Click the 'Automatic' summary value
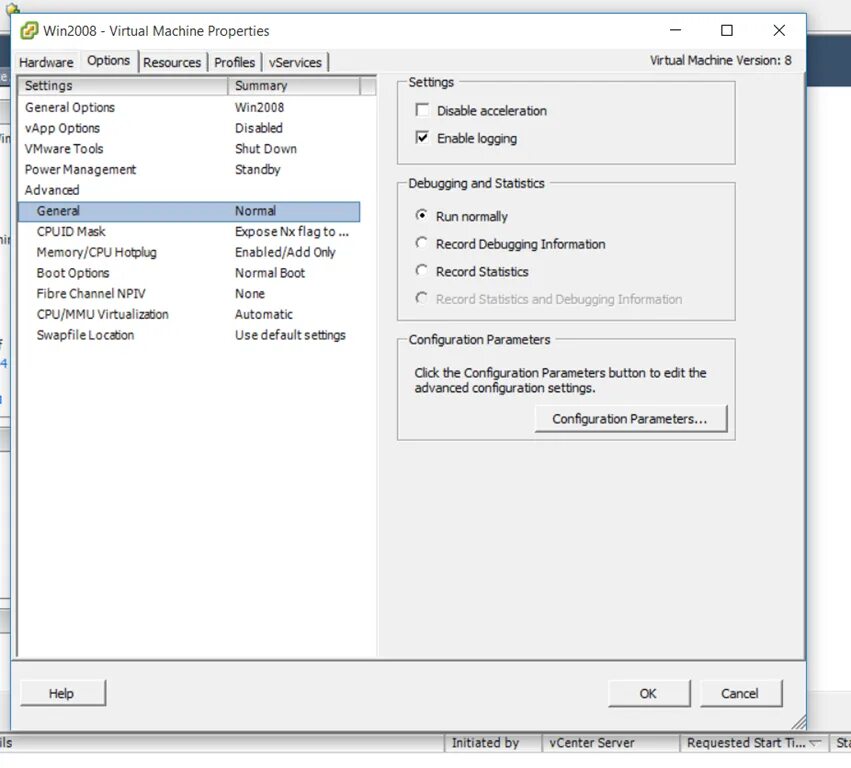 pos(263,314)
